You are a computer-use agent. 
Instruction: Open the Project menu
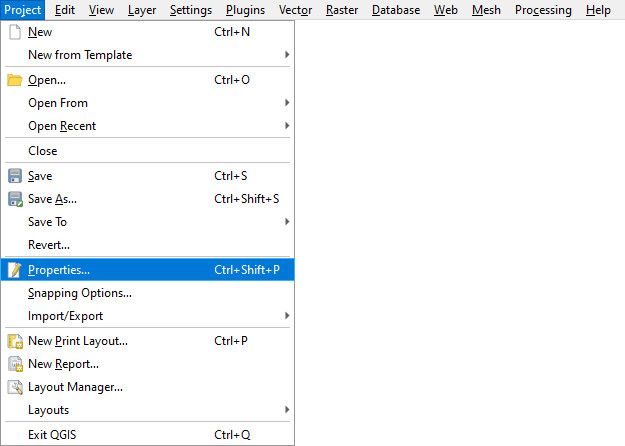(x=23, y=10)
